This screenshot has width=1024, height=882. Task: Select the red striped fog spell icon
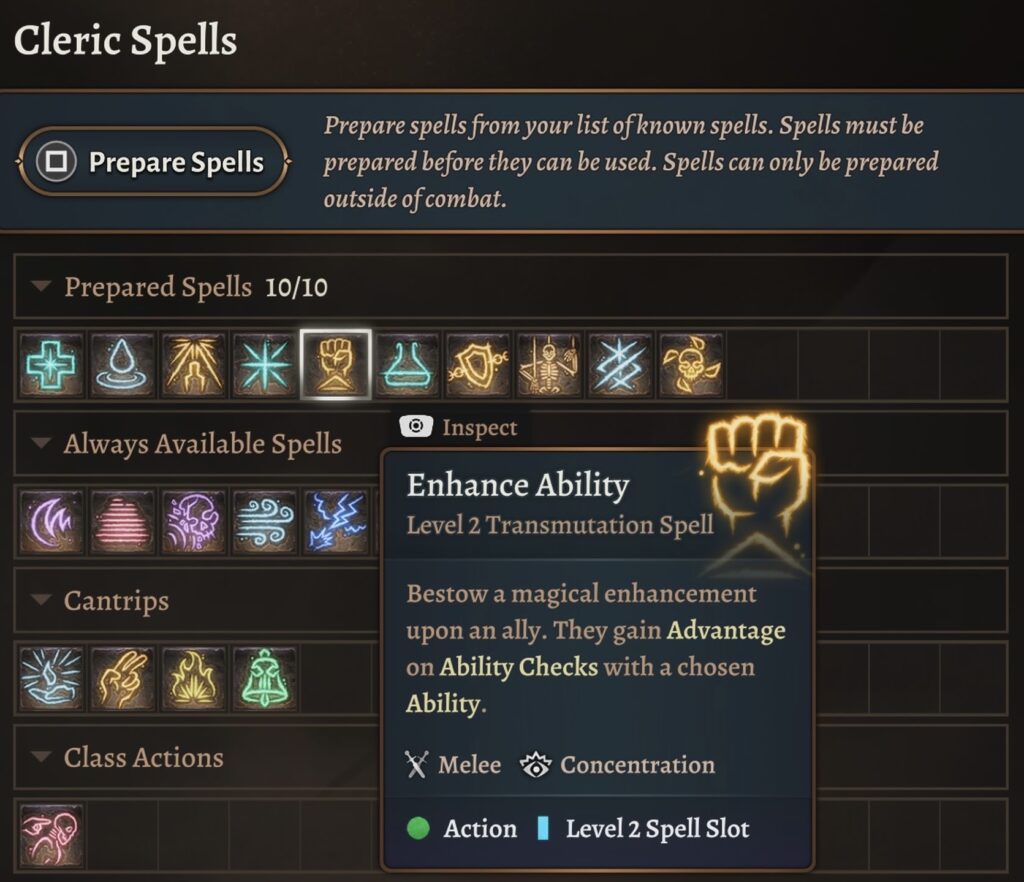123,522
